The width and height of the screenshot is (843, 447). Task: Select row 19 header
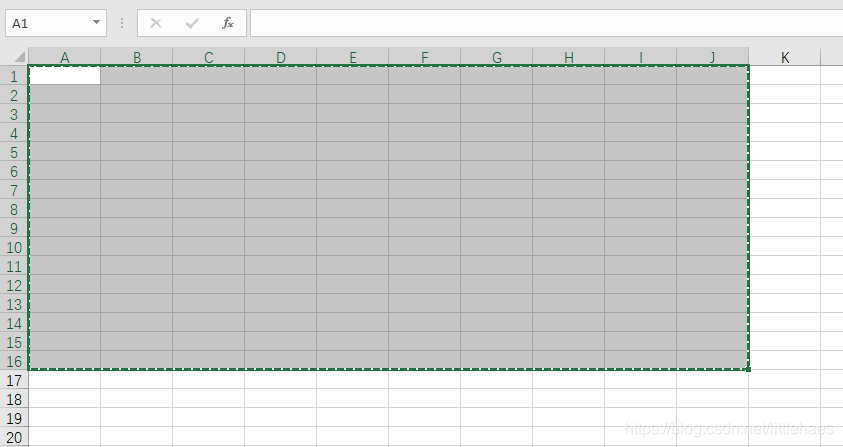pos(14,418)
